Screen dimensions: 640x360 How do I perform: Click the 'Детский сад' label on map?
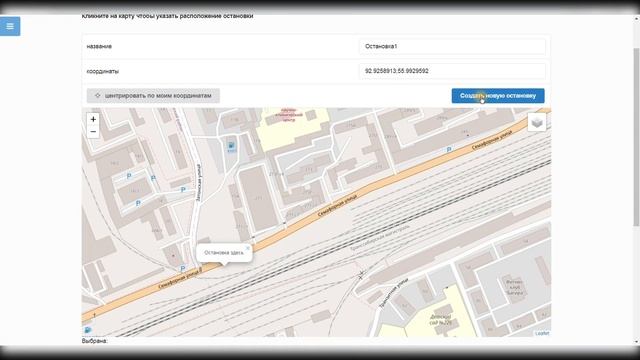[441, 319]
